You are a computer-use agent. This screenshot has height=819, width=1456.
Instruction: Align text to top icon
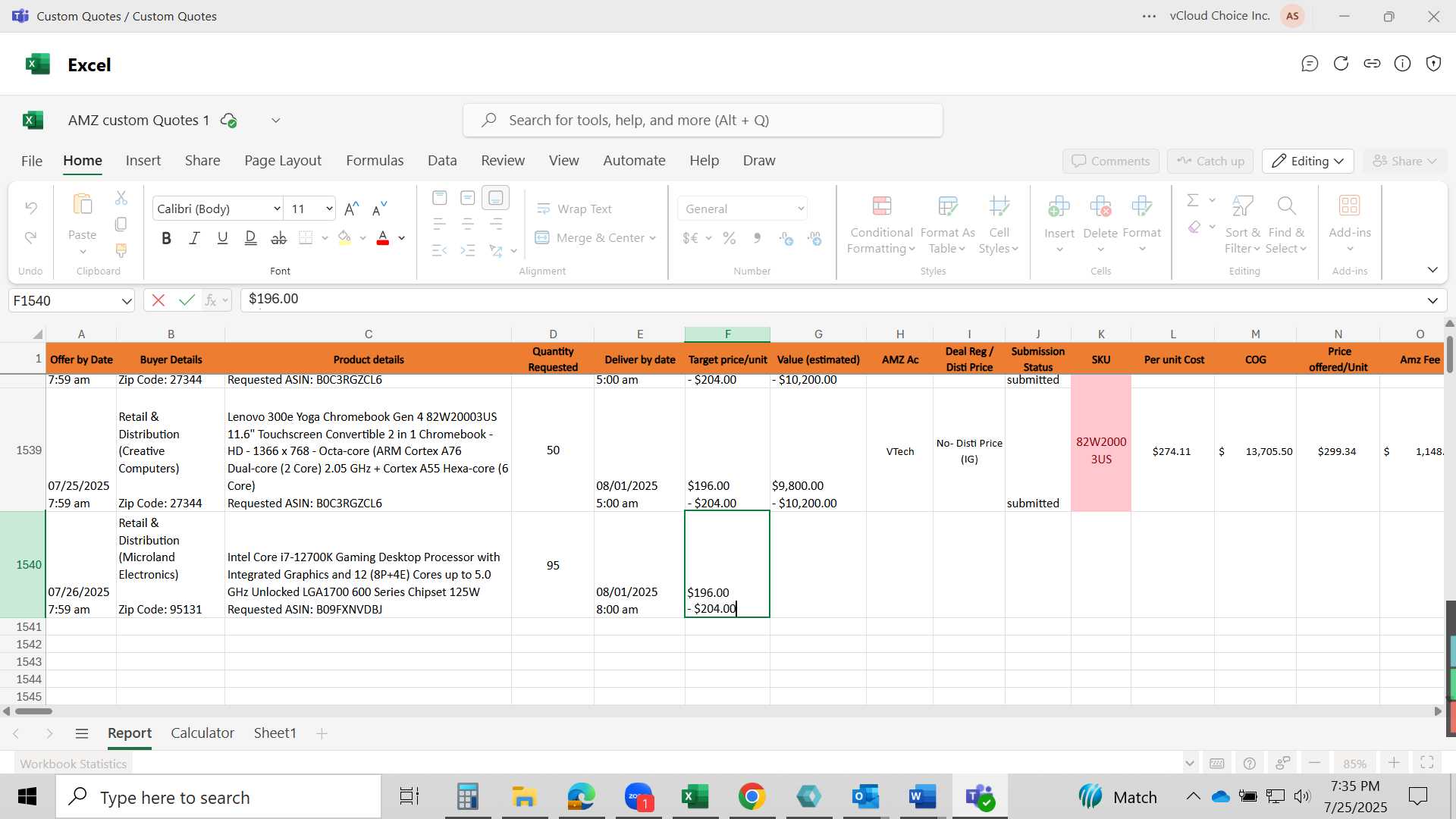pos(440,198)
